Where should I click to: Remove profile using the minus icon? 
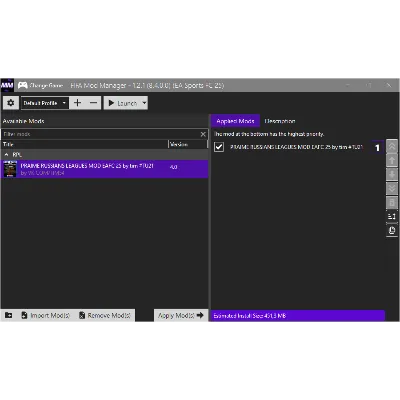pos(93,103)
